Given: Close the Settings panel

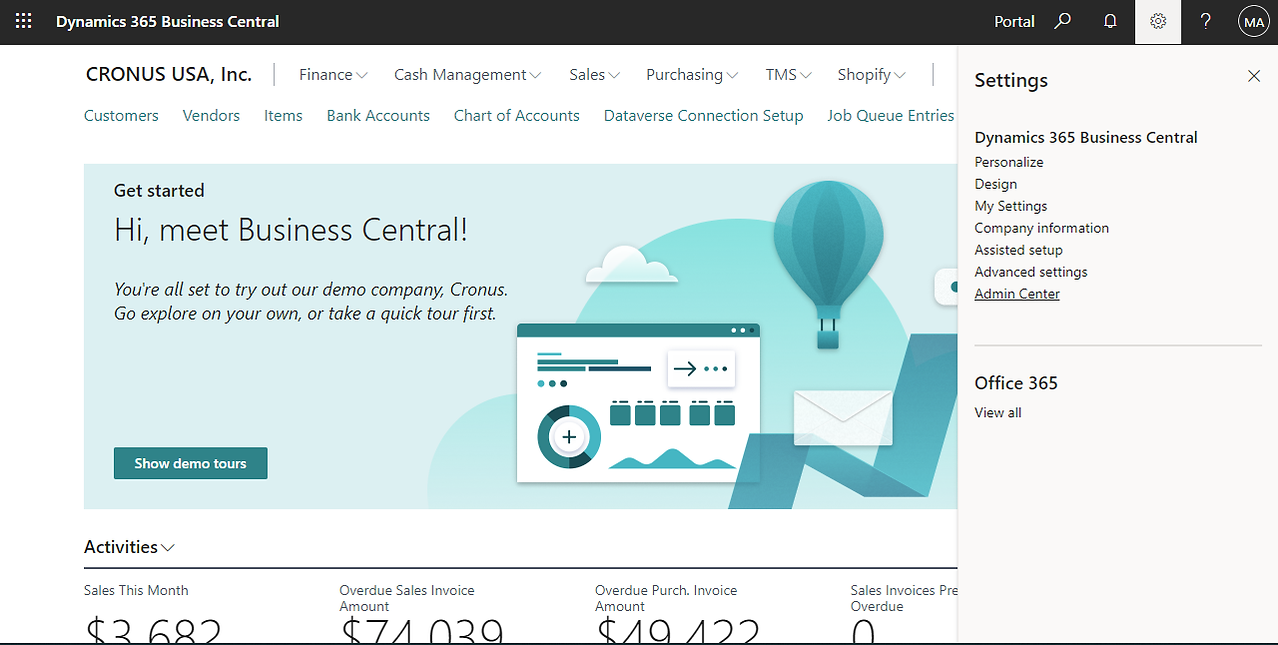Looking at the screenshot, I should [x=1254, y=76].
